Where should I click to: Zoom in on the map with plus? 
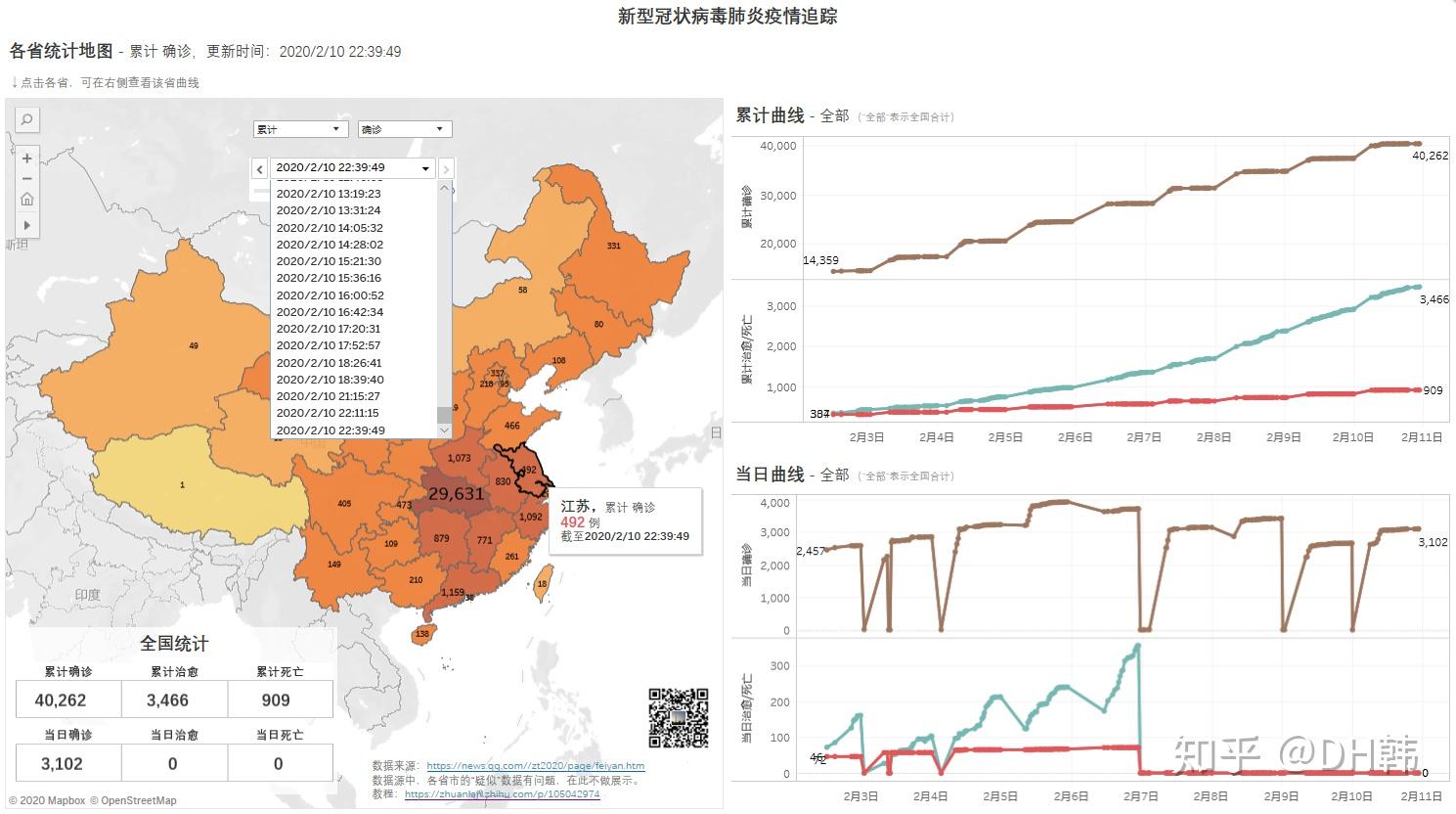tap(27, 158)
